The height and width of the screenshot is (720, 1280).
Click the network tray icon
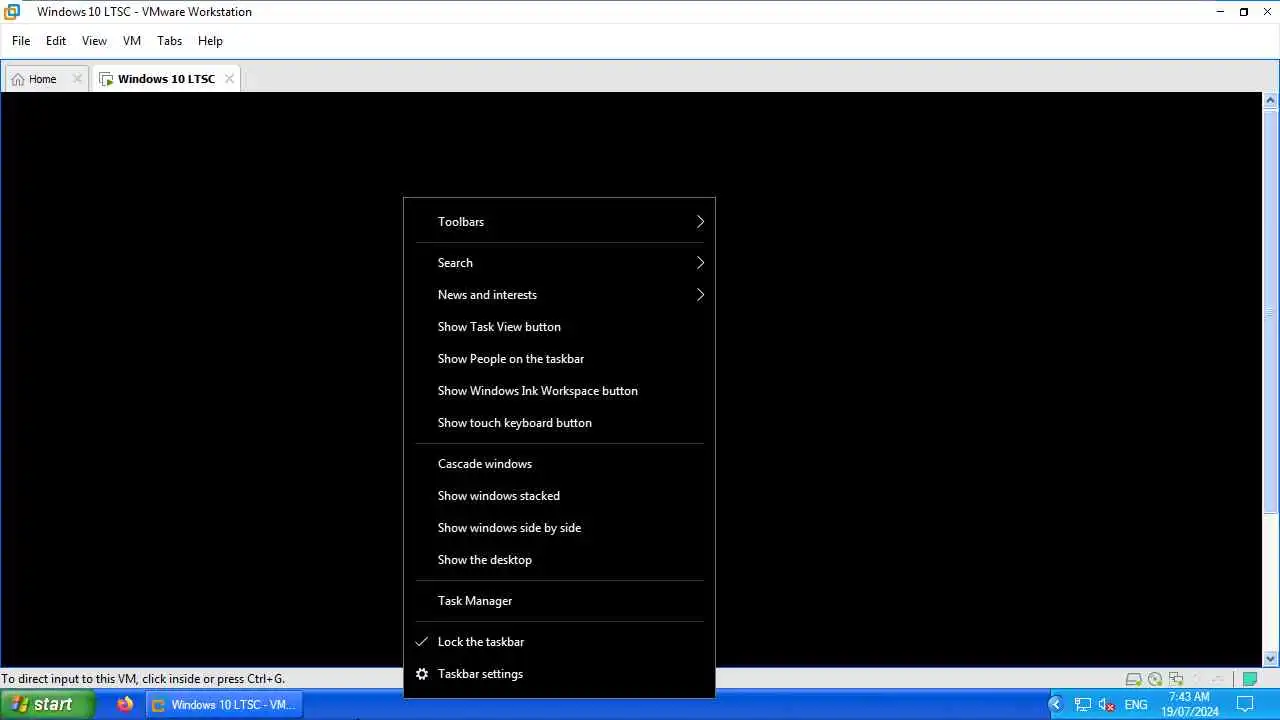1083,705
